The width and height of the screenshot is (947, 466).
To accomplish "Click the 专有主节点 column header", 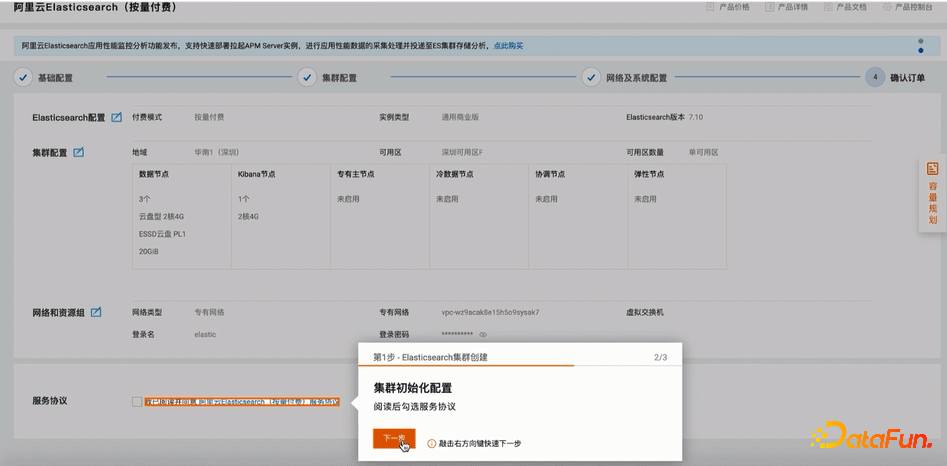I will [356, 174].
